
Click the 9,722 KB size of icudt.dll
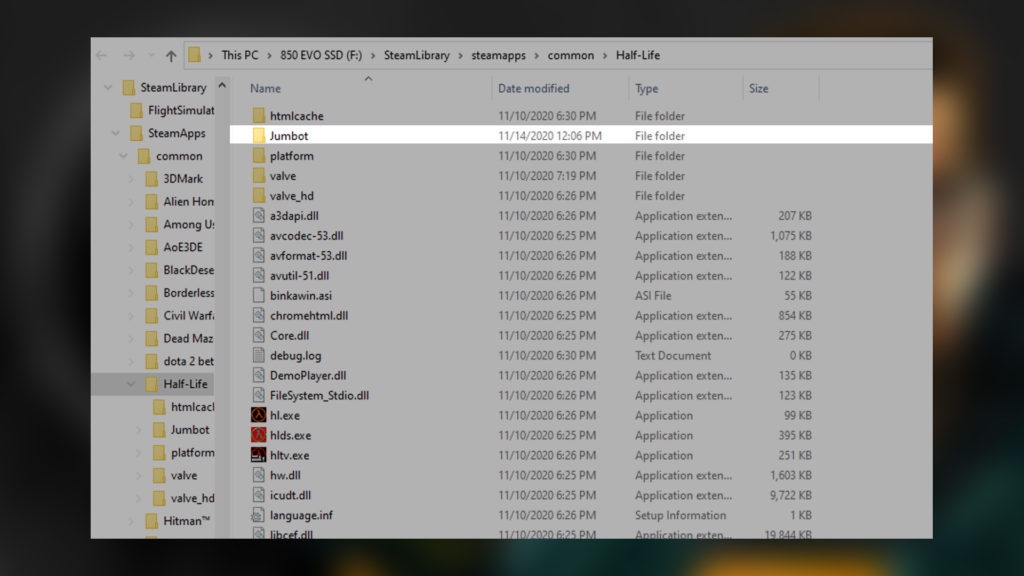pos(790,495)
